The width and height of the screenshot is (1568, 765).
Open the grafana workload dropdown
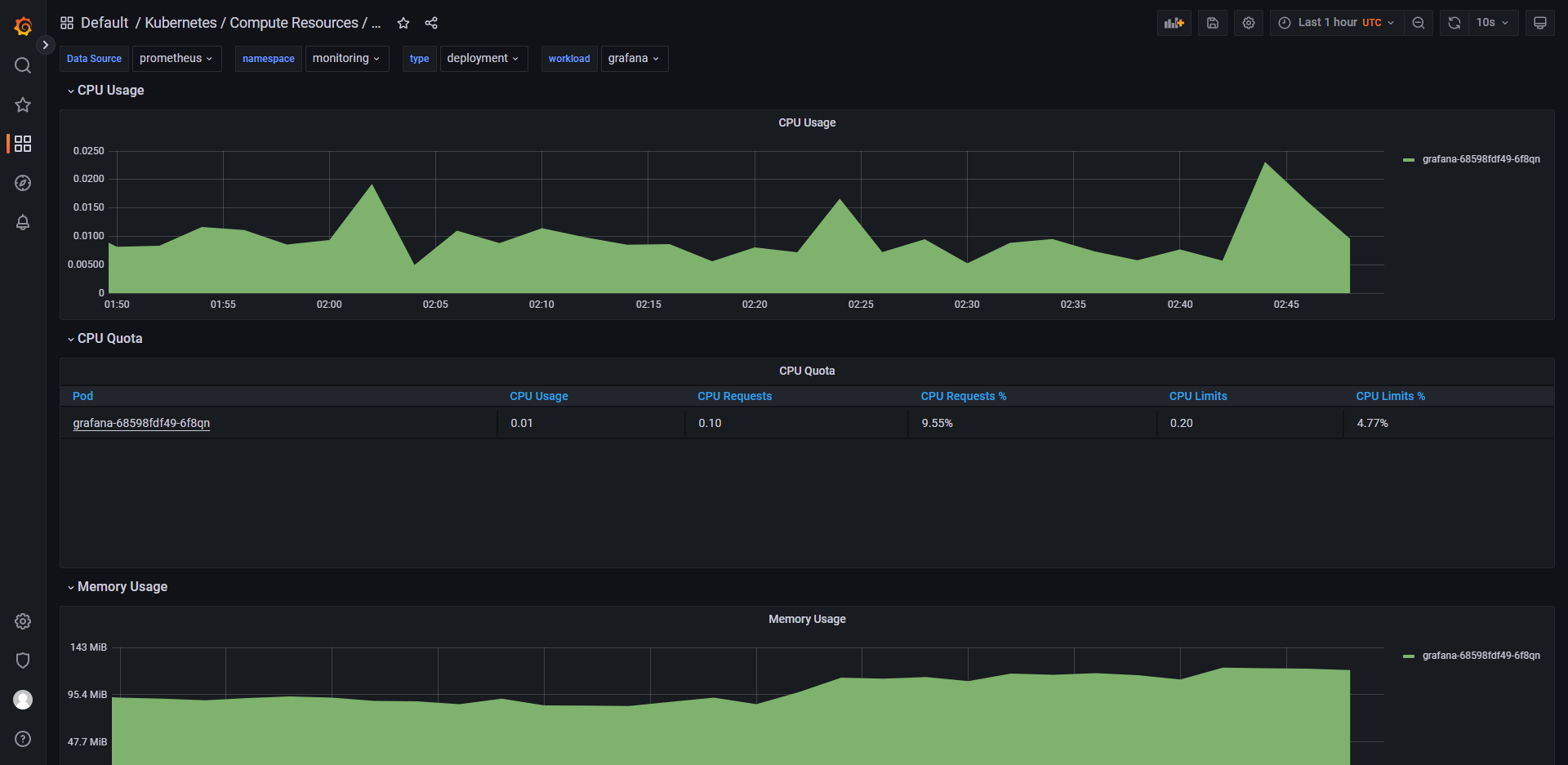tap(635, 59)
